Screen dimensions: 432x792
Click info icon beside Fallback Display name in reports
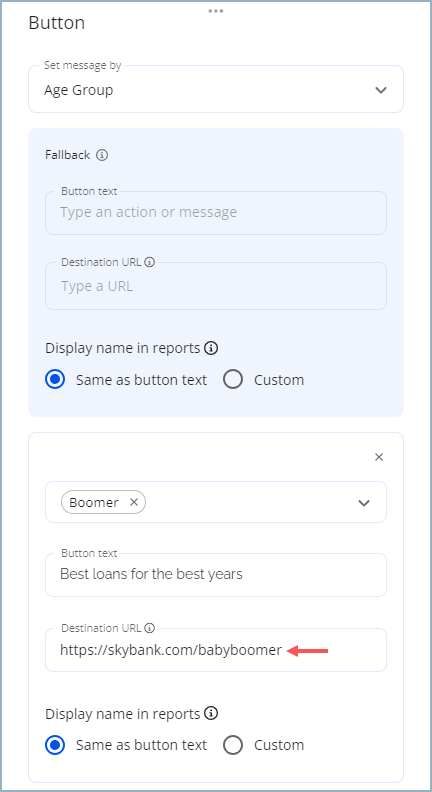[x=212, y=348]
